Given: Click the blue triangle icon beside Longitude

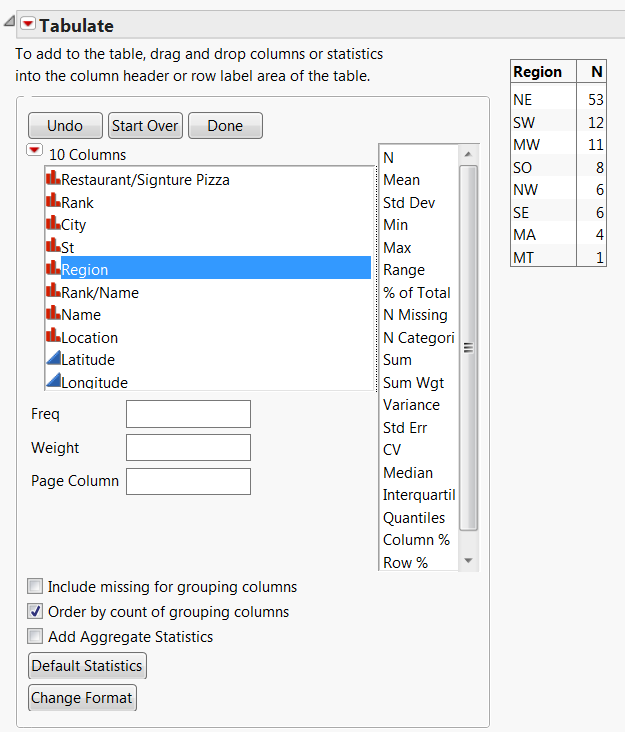Looking at the screenshot, I should 53,380.
